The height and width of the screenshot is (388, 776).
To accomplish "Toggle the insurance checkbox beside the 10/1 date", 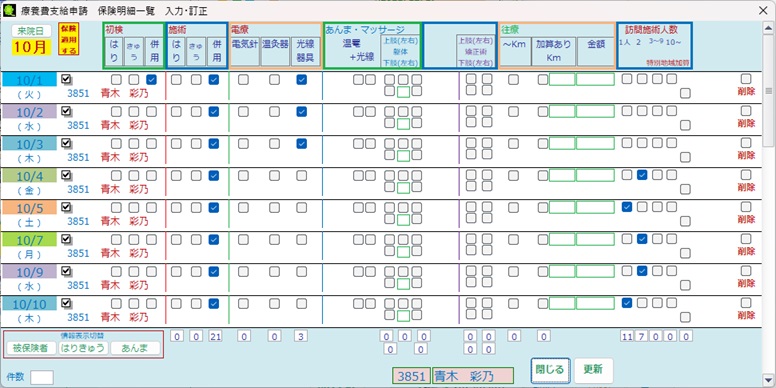I will [x=66, y=79].
